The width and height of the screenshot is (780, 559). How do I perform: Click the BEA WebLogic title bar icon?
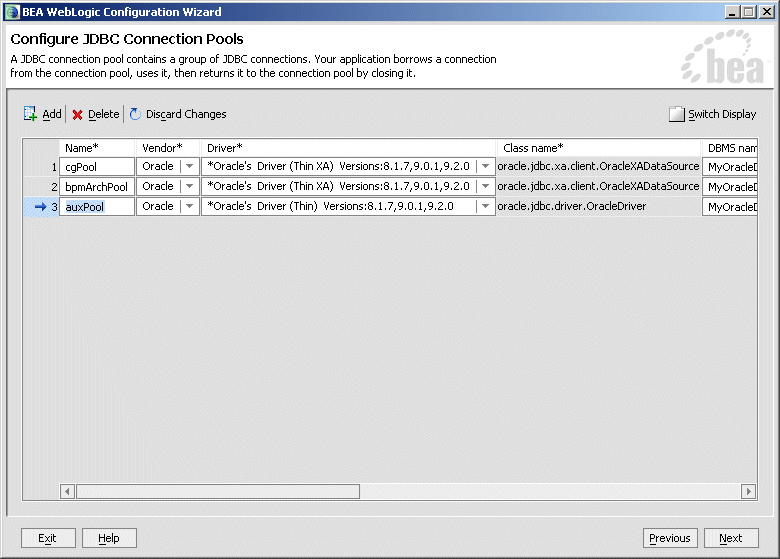tap(12, 12)
